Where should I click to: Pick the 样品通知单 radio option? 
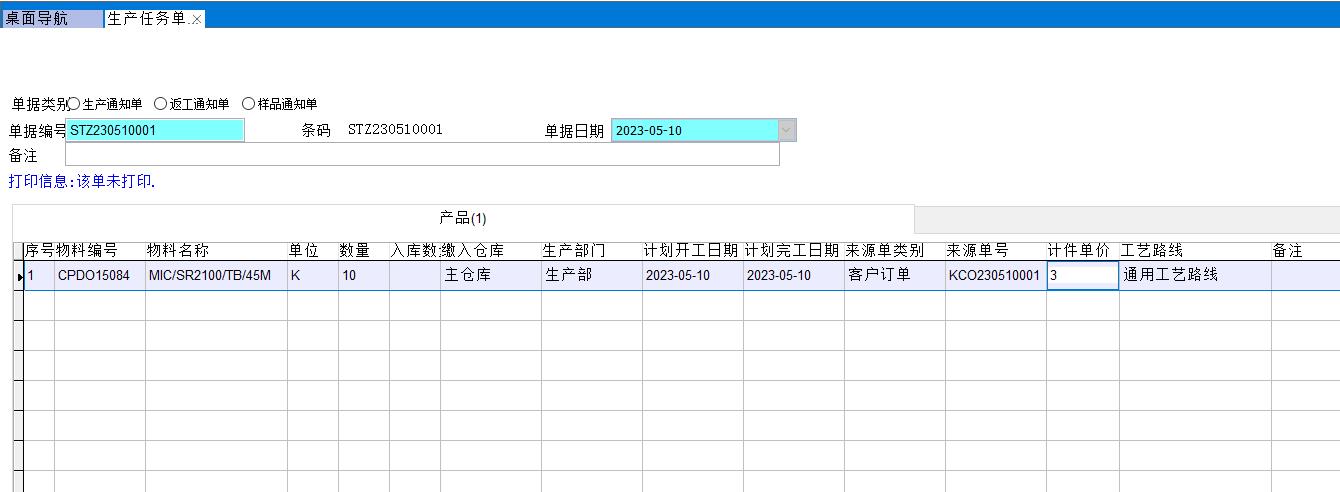point(248,104)
